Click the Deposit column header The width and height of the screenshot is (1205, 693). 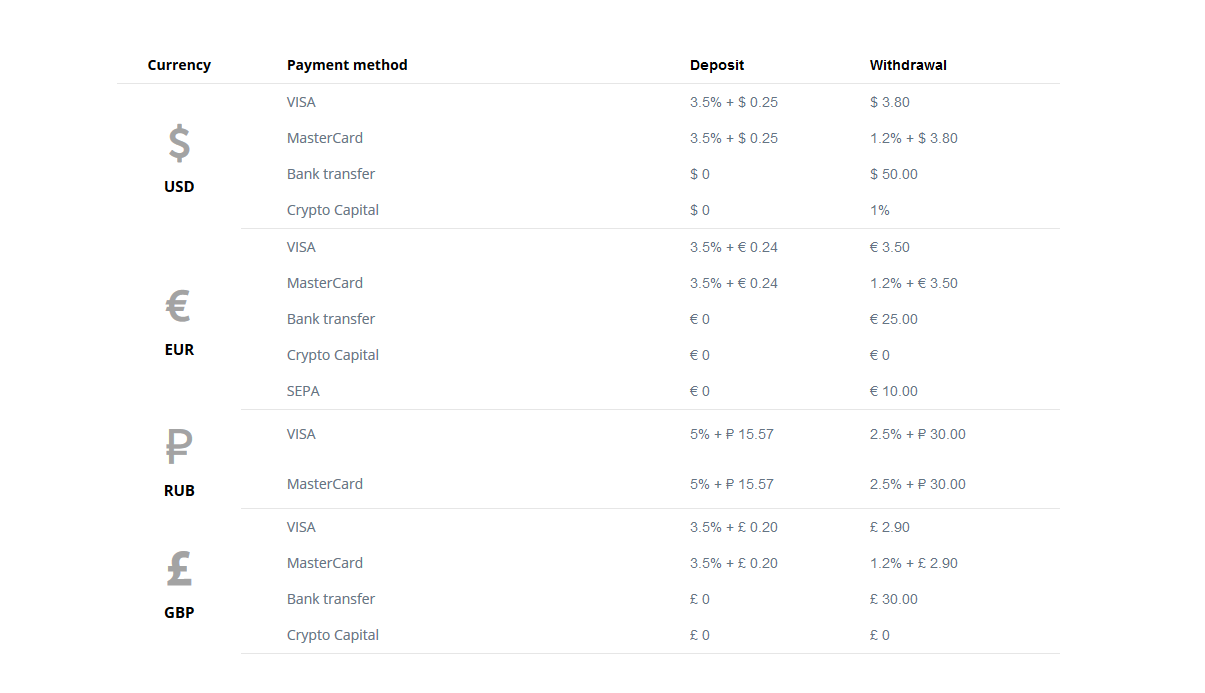(x=717, y=65)
